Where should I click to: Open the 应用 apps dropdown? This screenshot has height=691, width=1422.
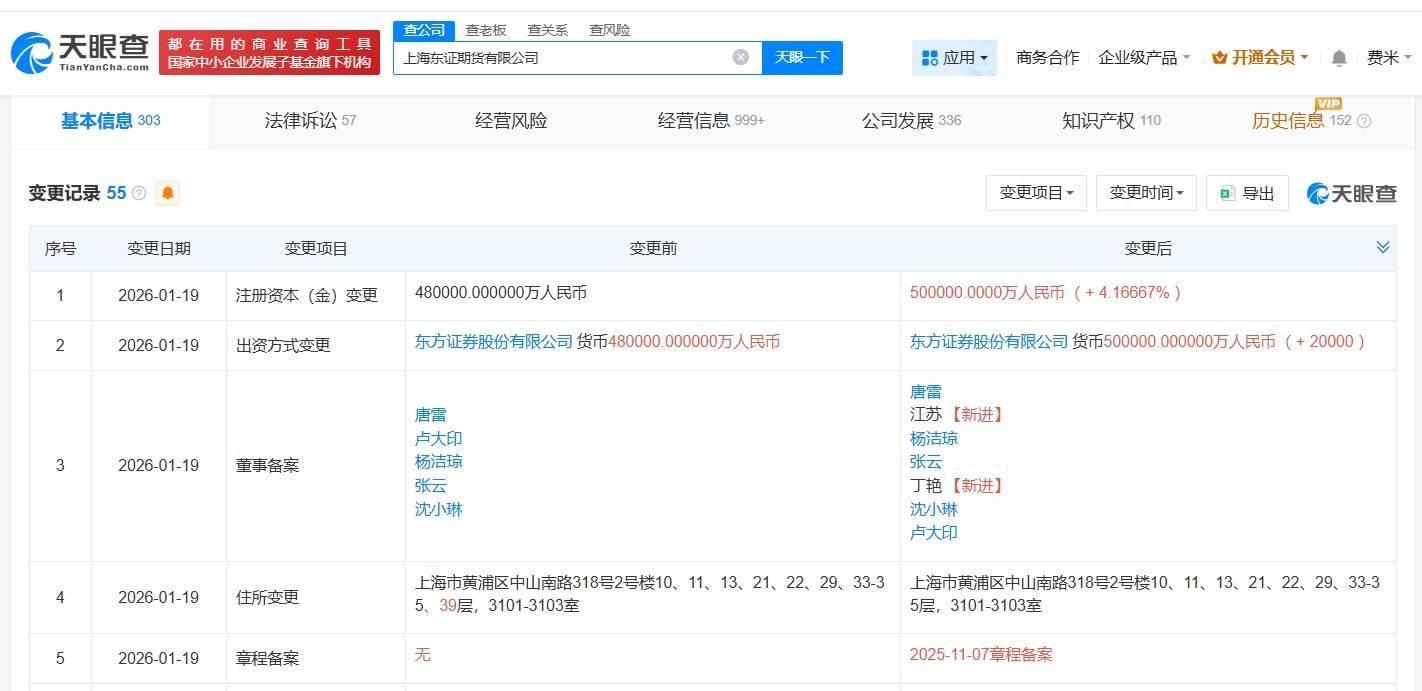tap(954, 58)
